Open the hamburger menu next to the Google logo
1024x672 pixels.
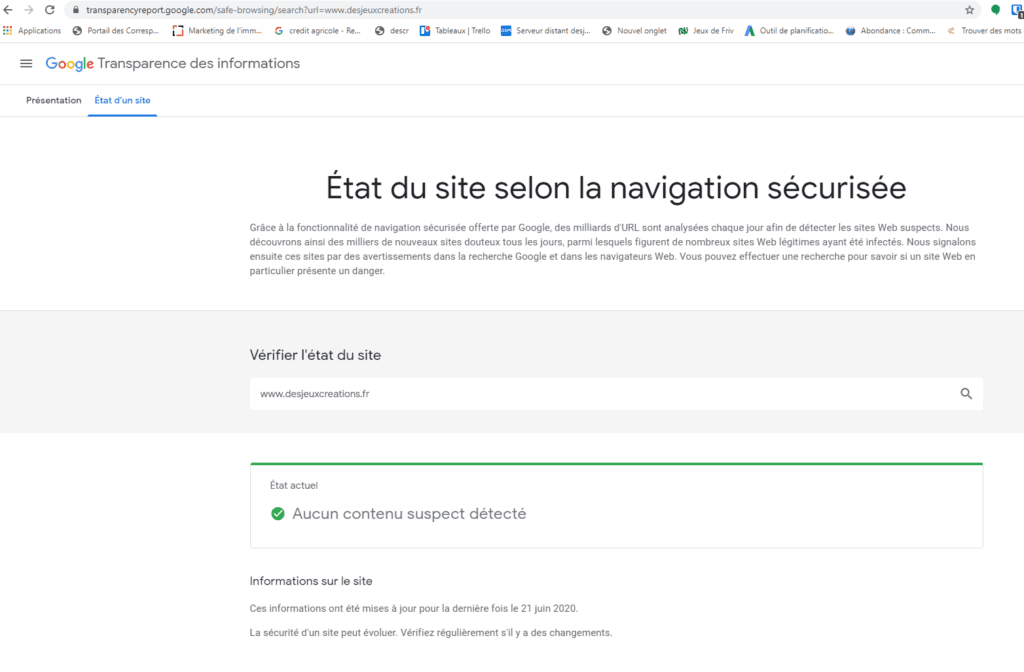[x=26, y=63]
